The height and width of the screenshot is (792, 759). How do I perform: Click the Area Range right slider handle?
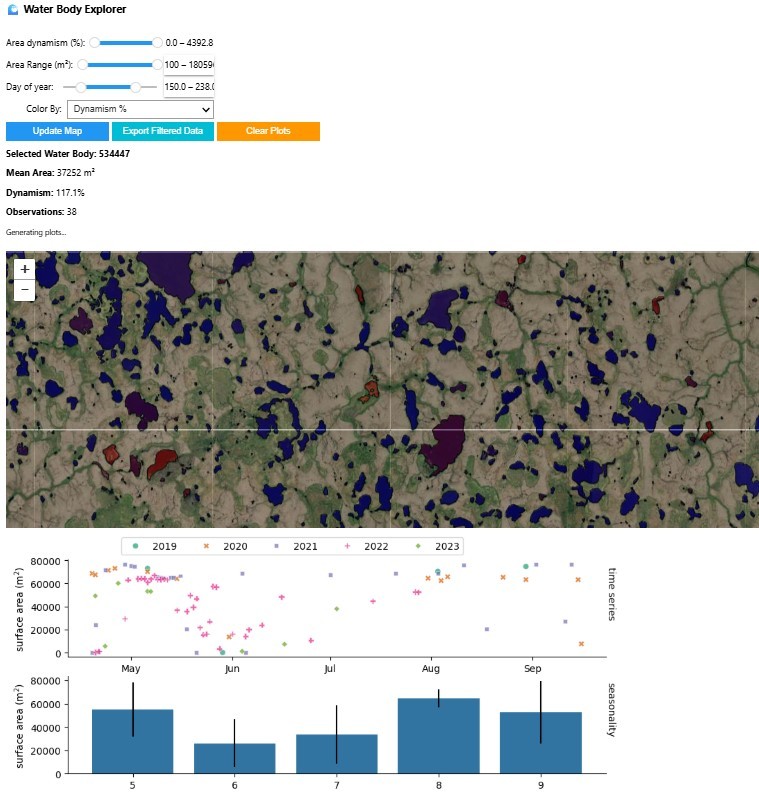tap(157, 65)
